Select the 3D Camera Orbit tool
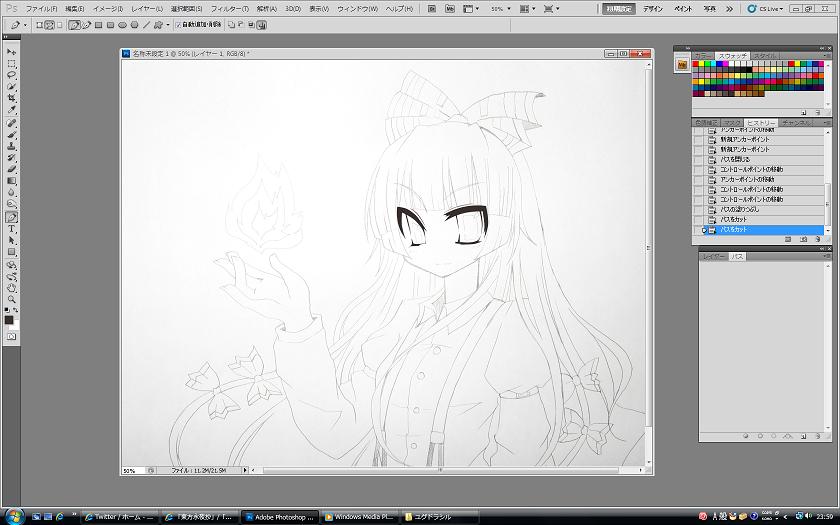Image resolution: width=840 pixels, height=525 pixels. [x=11, y=277]
